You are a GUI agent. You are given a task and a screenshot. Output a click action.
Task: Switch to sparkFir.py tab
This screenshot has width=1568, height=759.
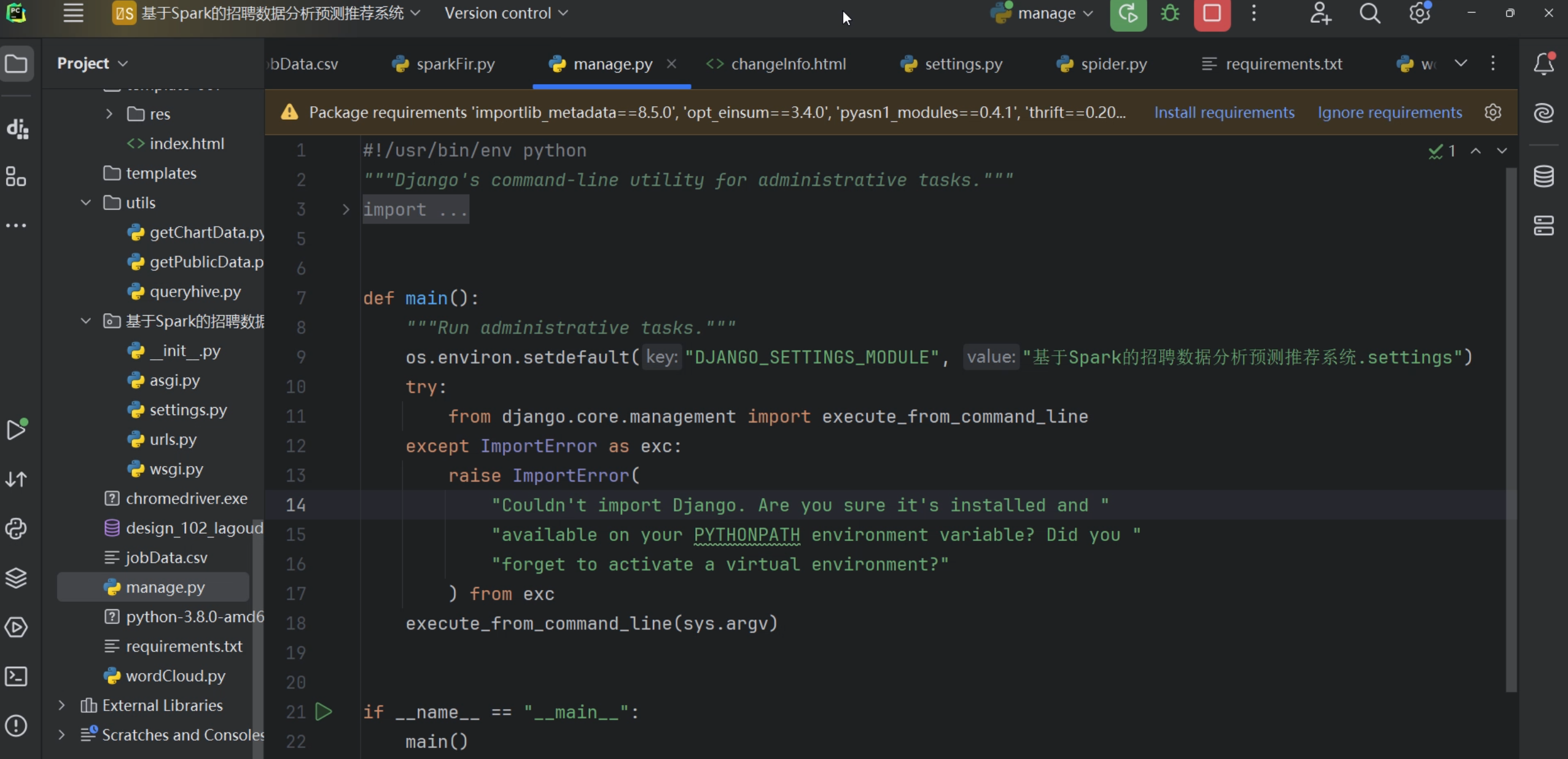[443, 64]
